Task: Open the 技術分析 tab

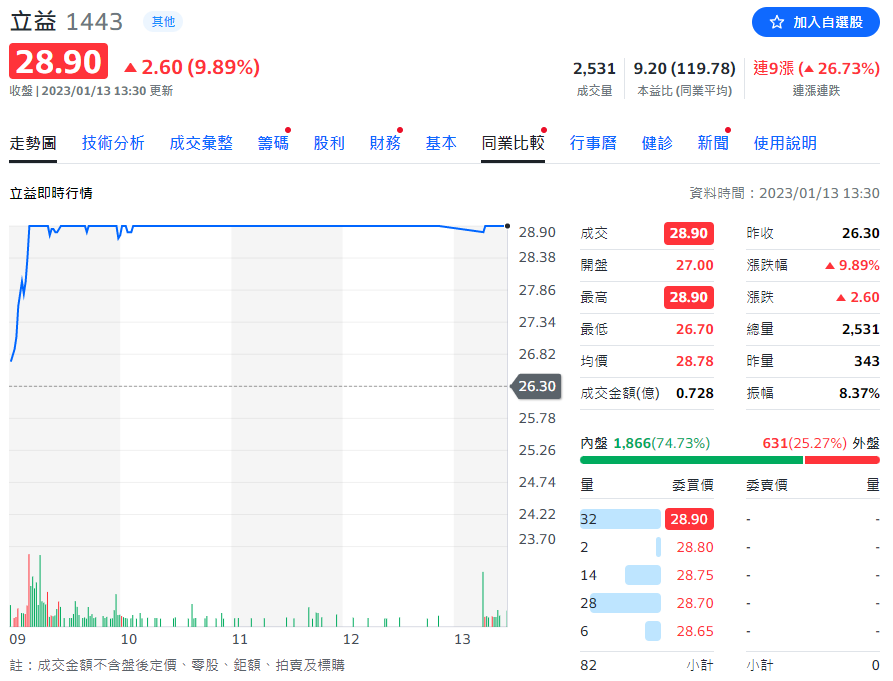Action: click(x=113, y=143)
